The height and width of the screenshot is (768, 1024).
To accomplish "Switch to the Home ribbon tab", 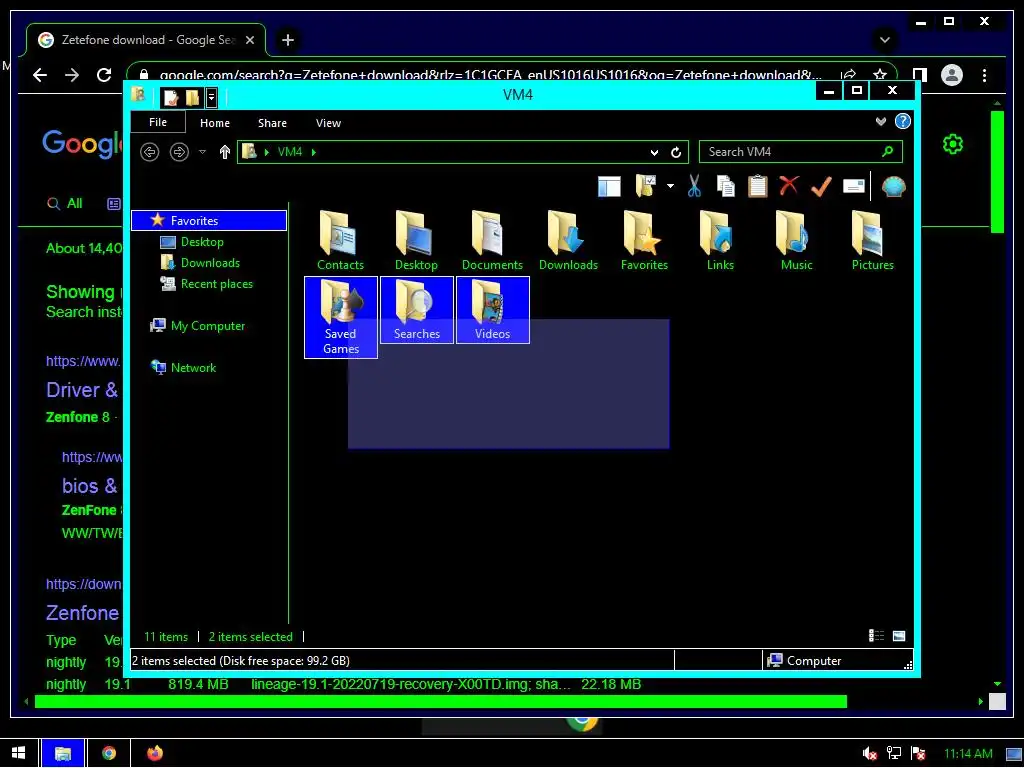I will point(215,123).
